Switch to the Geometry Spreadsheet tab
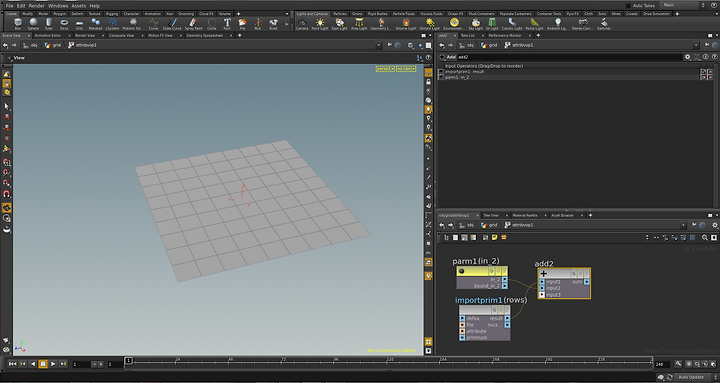The image size is (720, 383). tap(205, 35)
